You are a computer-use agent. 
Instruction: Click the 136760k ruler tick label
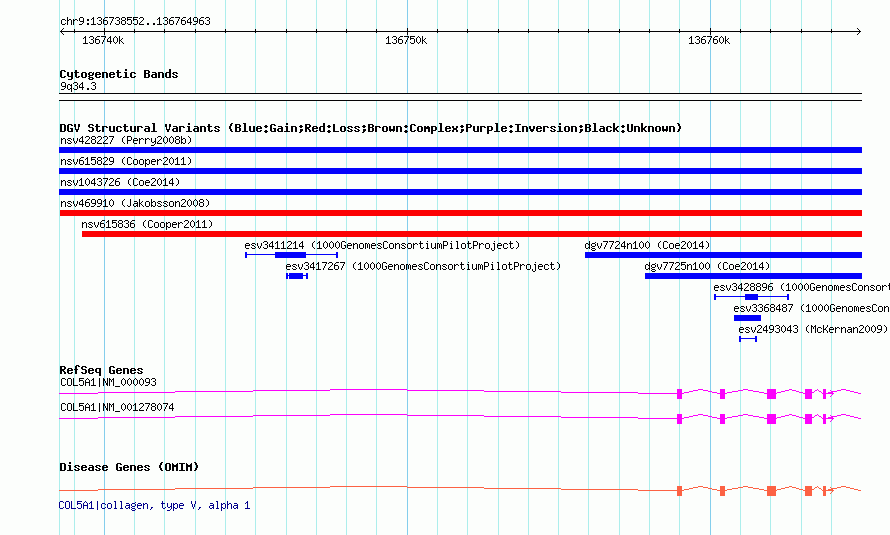[x=709, y=40]
